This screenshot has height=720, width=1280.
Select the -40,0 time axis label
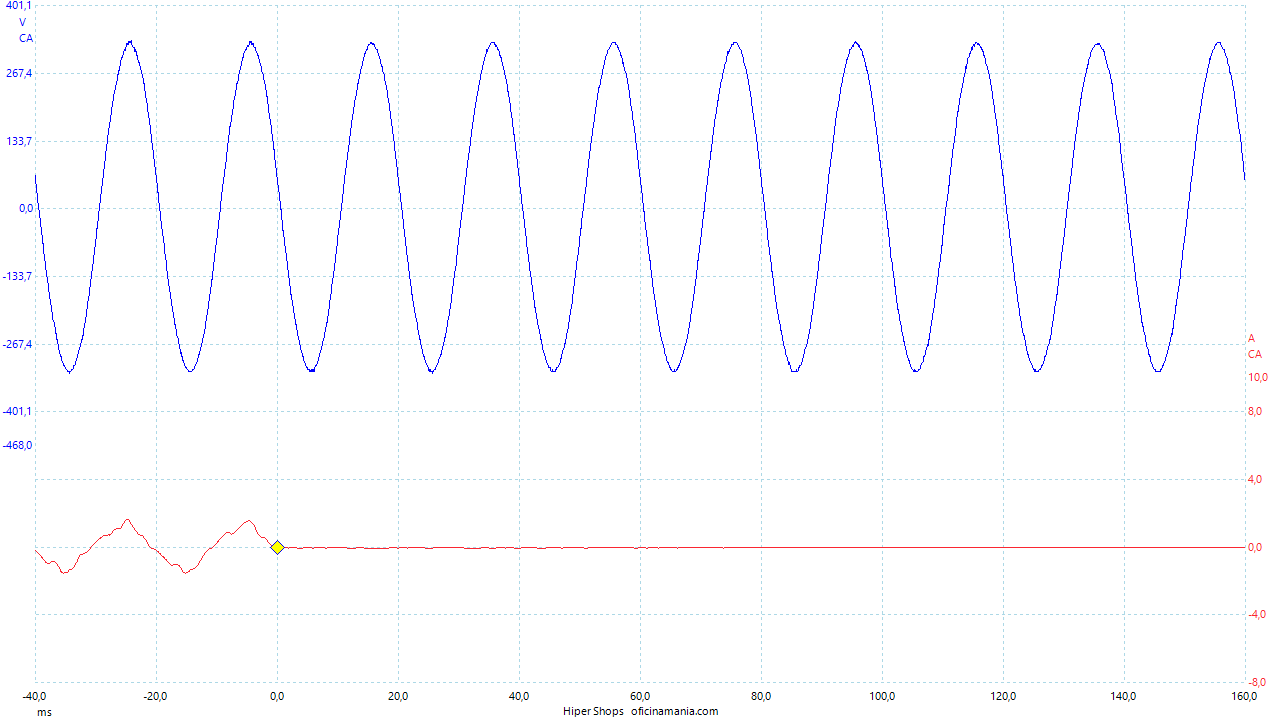pos(35,696)
